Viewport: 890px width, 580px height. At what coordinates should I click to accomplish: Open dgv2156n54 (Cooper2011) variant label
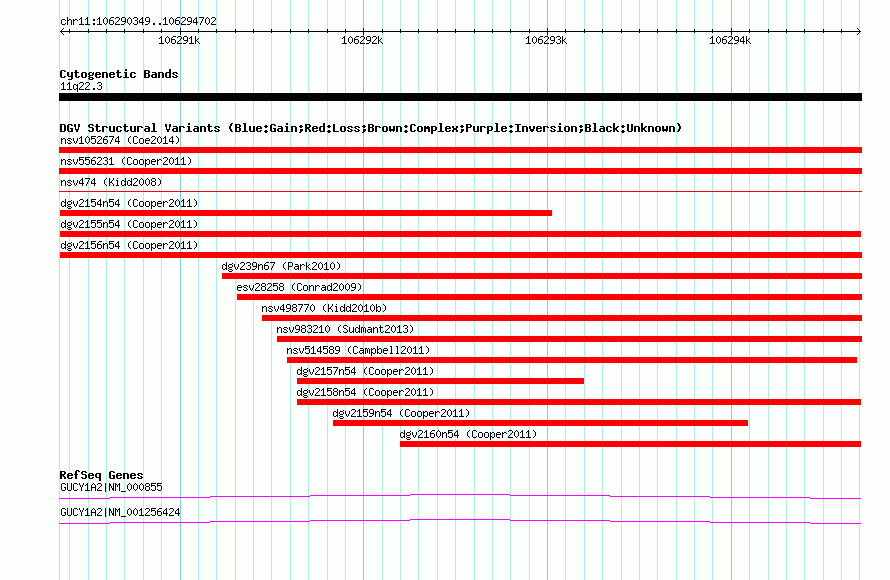coord(129,245)
